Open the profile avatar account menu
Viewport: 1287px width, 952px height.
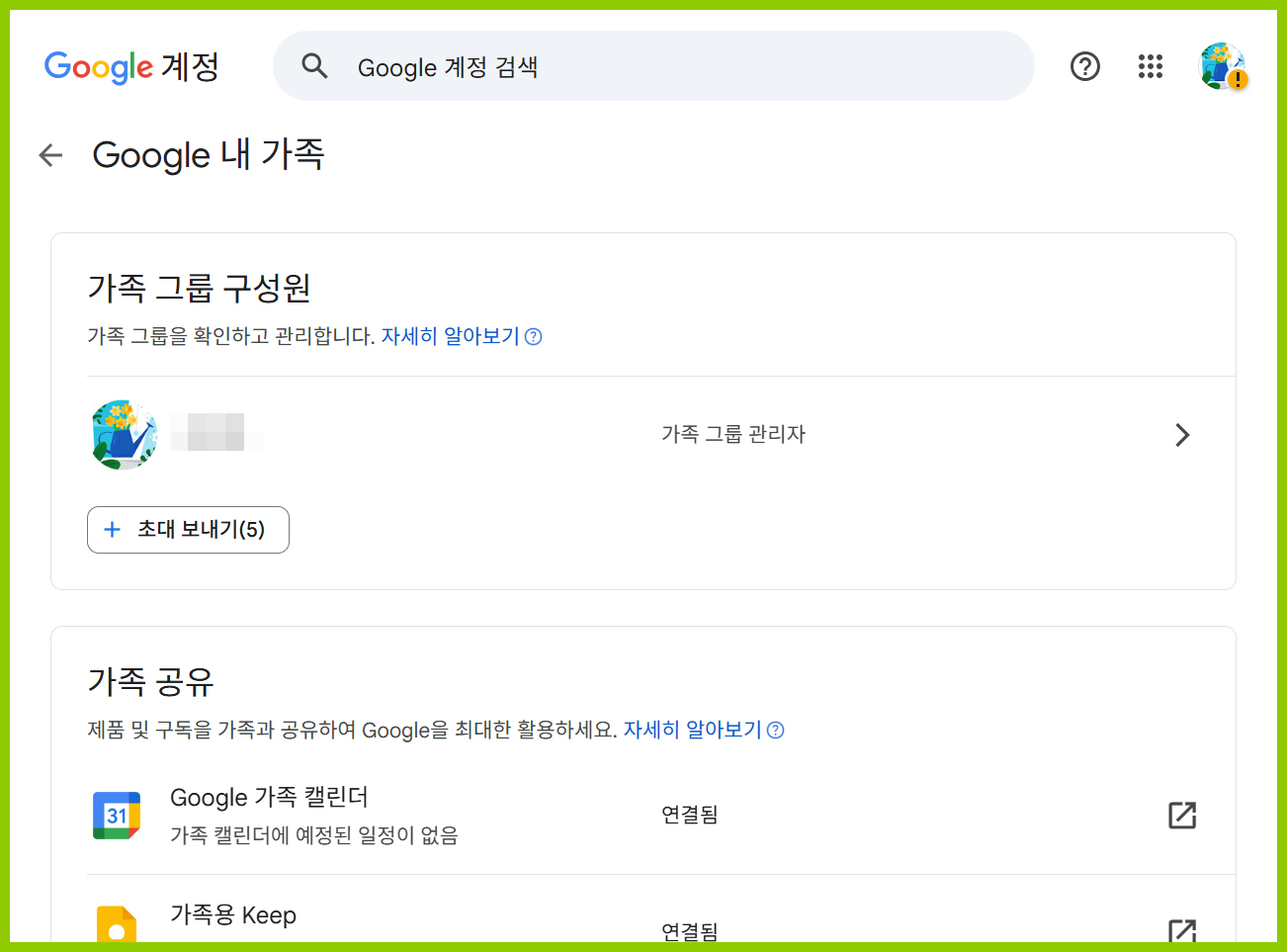(x=1223, y=66)
